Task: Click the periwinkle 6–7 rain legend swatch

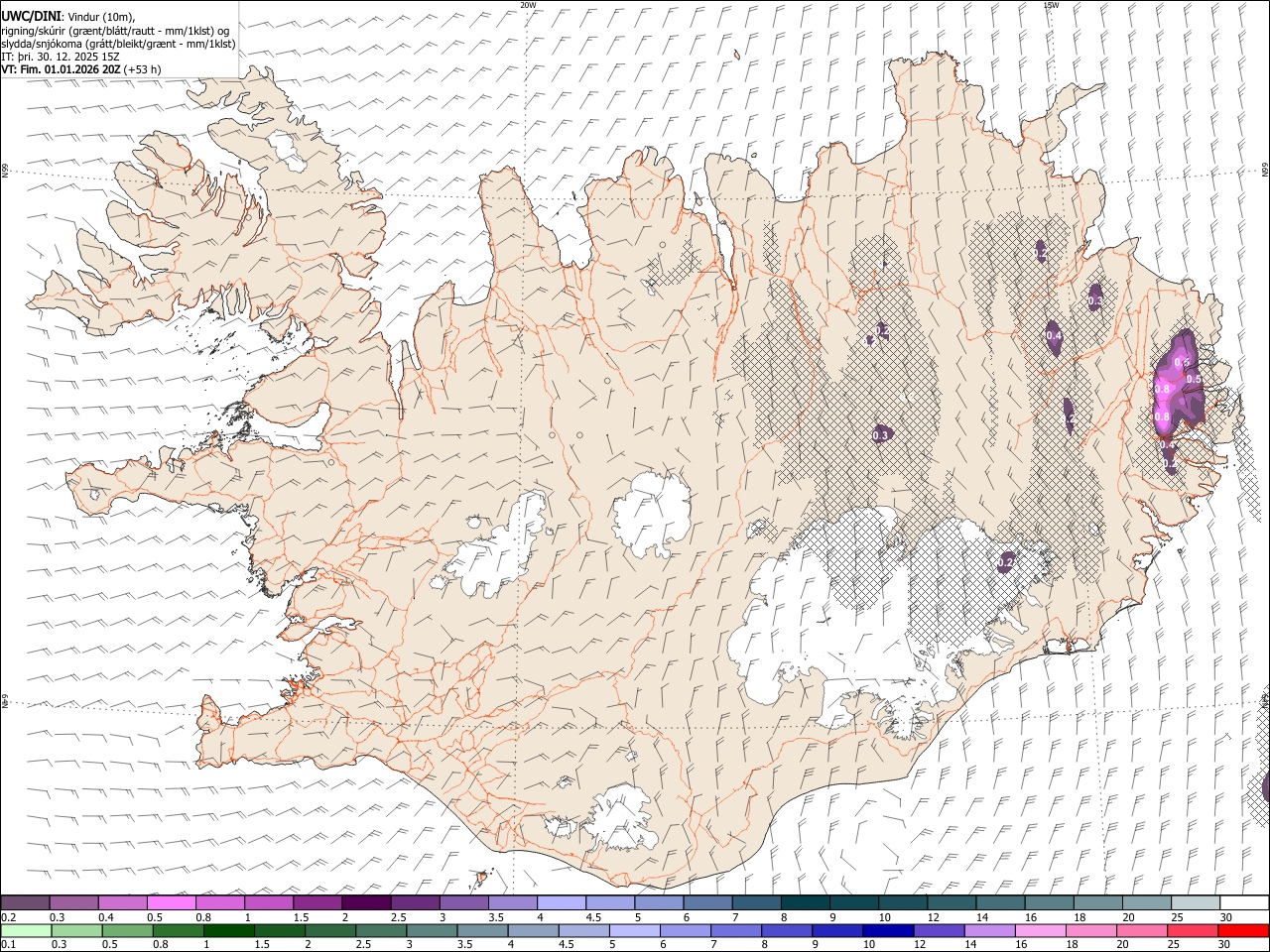Action: click(x=685, y=930)
